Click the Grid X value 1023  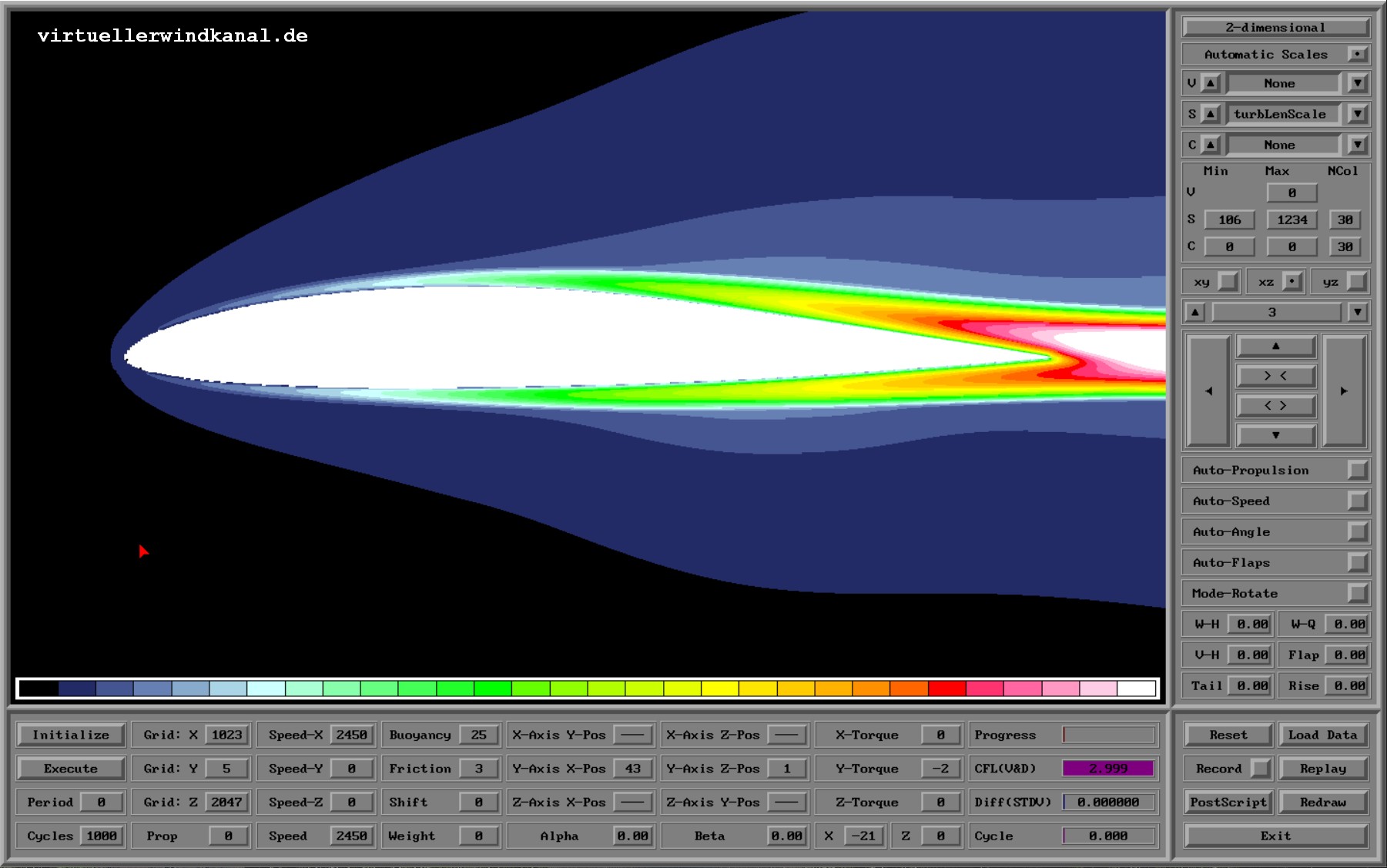(226, 735)
